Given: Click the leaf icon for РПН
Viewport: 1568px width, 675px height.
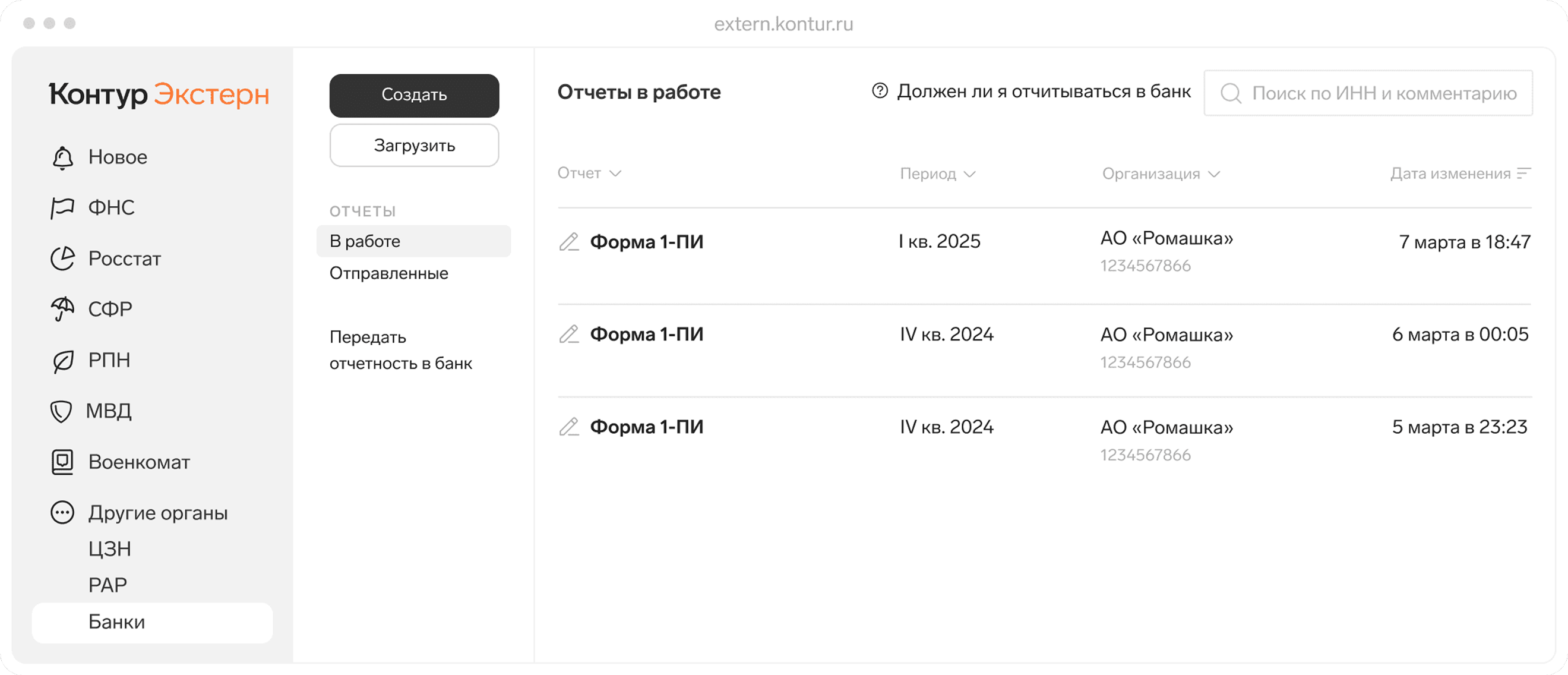Looking at the screenshot, I should coord(63,361).
